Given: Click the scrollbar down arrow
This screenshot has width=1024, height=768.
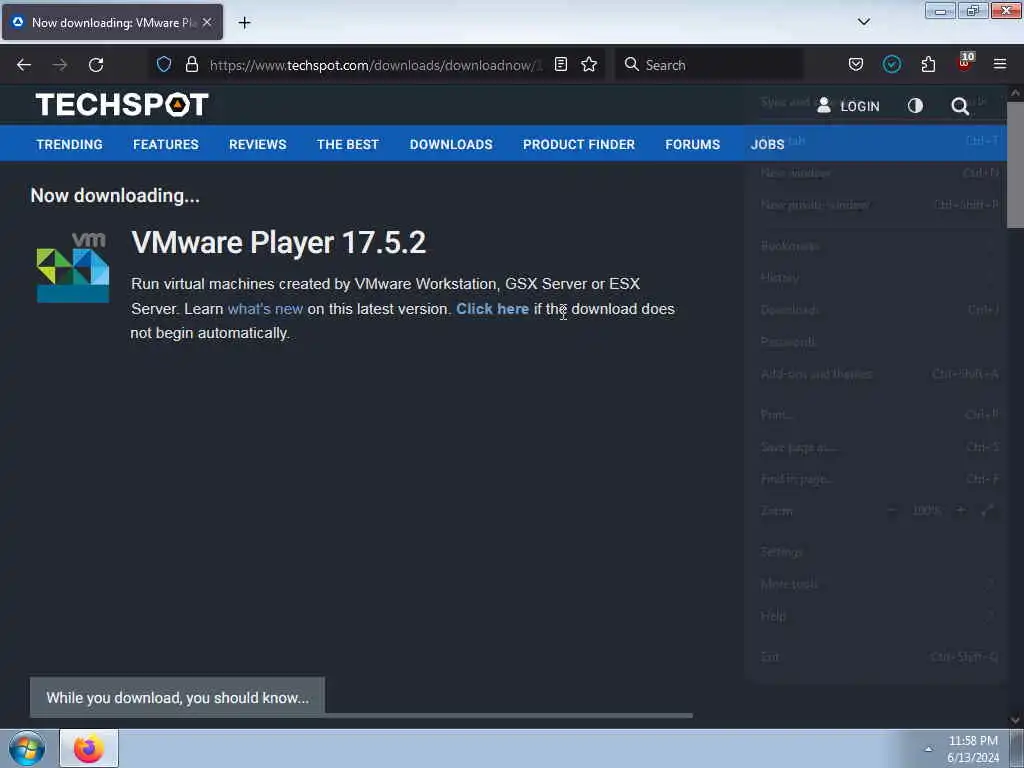Looking at the screenshot, I should (1015, 720).
